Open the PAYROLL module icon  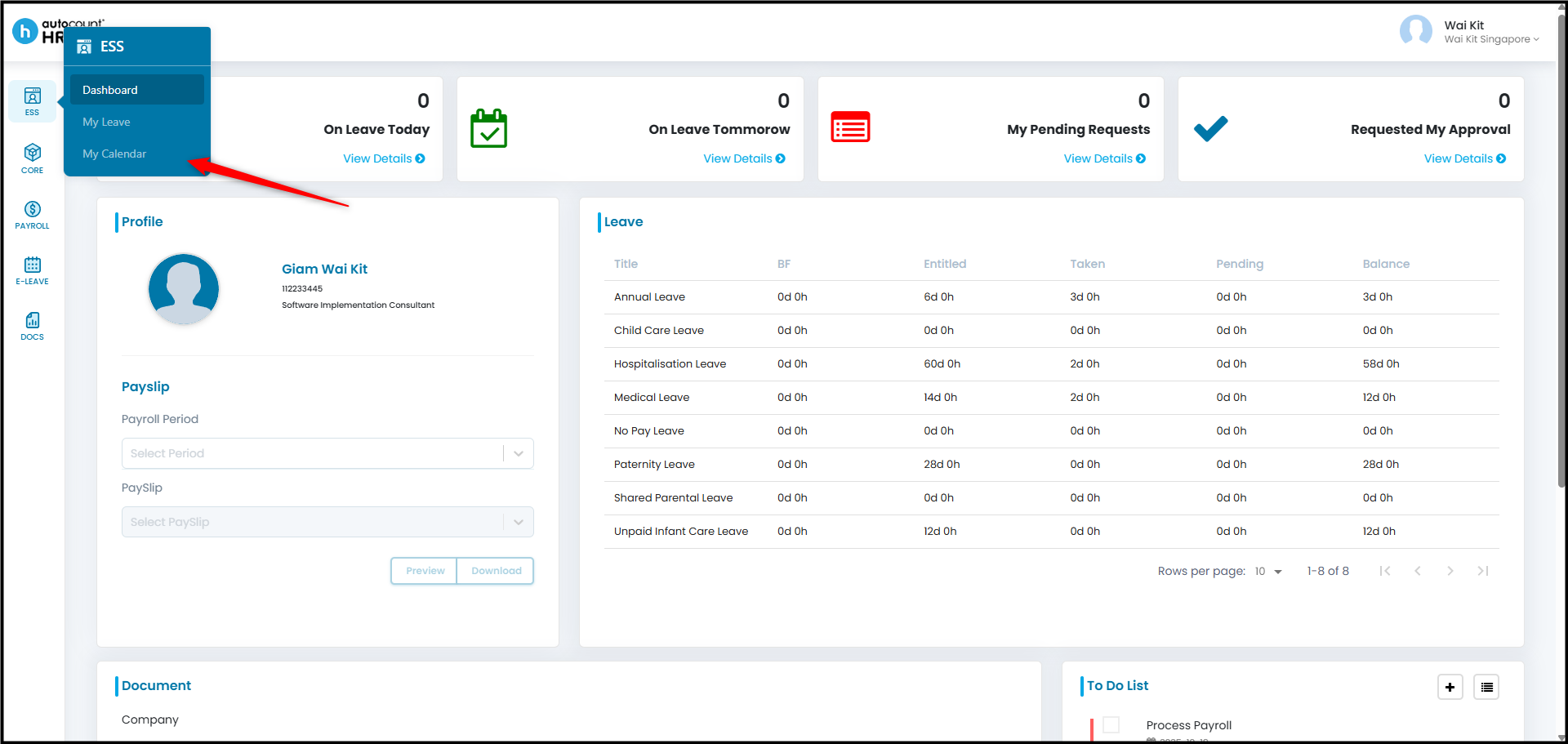[x=33, y=215]
